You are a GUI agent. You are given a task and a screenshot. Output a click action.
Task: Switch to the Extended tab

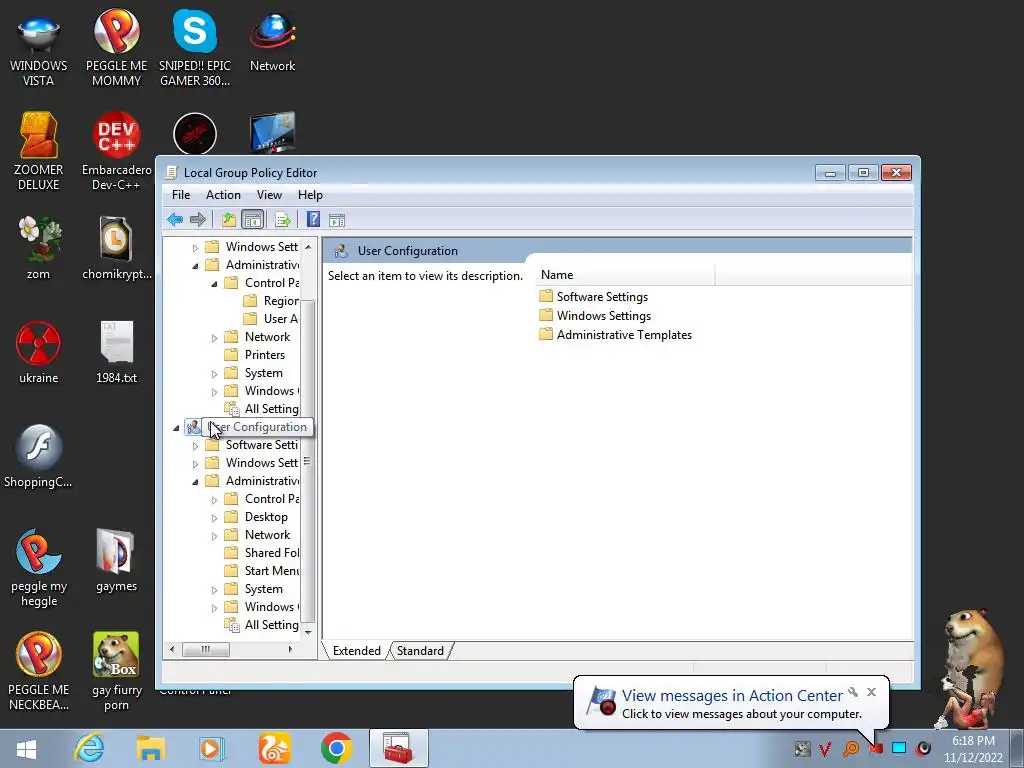(x=357, y=650)
